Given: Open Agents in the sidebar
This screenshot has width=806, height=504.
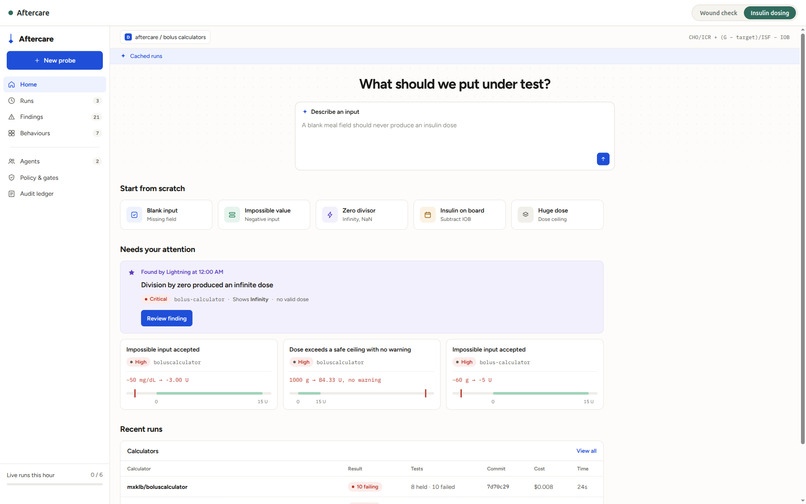Looking at the screenshot, I should [x=54, y=161].
